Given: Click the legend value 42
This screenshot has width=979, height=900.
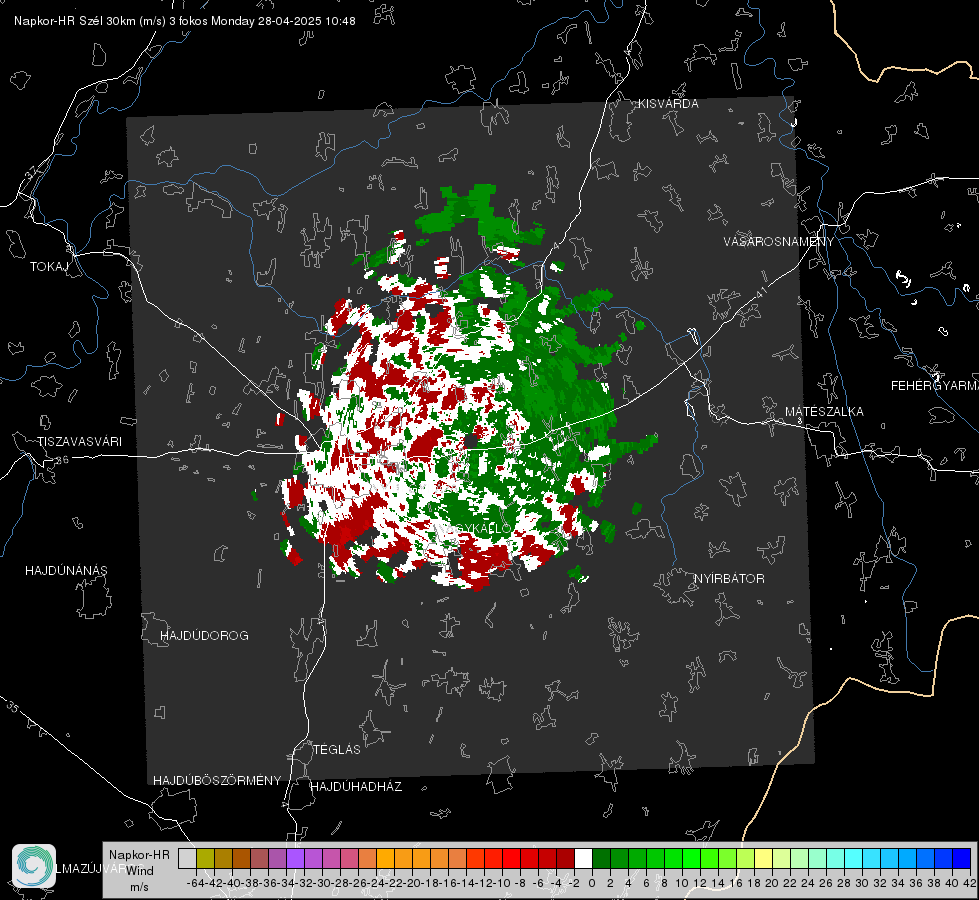Looking at the screenshot, I should (x=969, y=883).
